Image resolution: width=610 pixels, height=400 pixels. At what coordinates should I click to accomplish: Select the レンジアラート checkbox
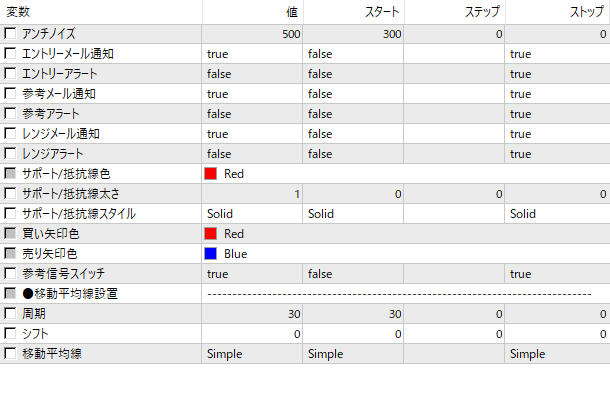coord(10,154)
